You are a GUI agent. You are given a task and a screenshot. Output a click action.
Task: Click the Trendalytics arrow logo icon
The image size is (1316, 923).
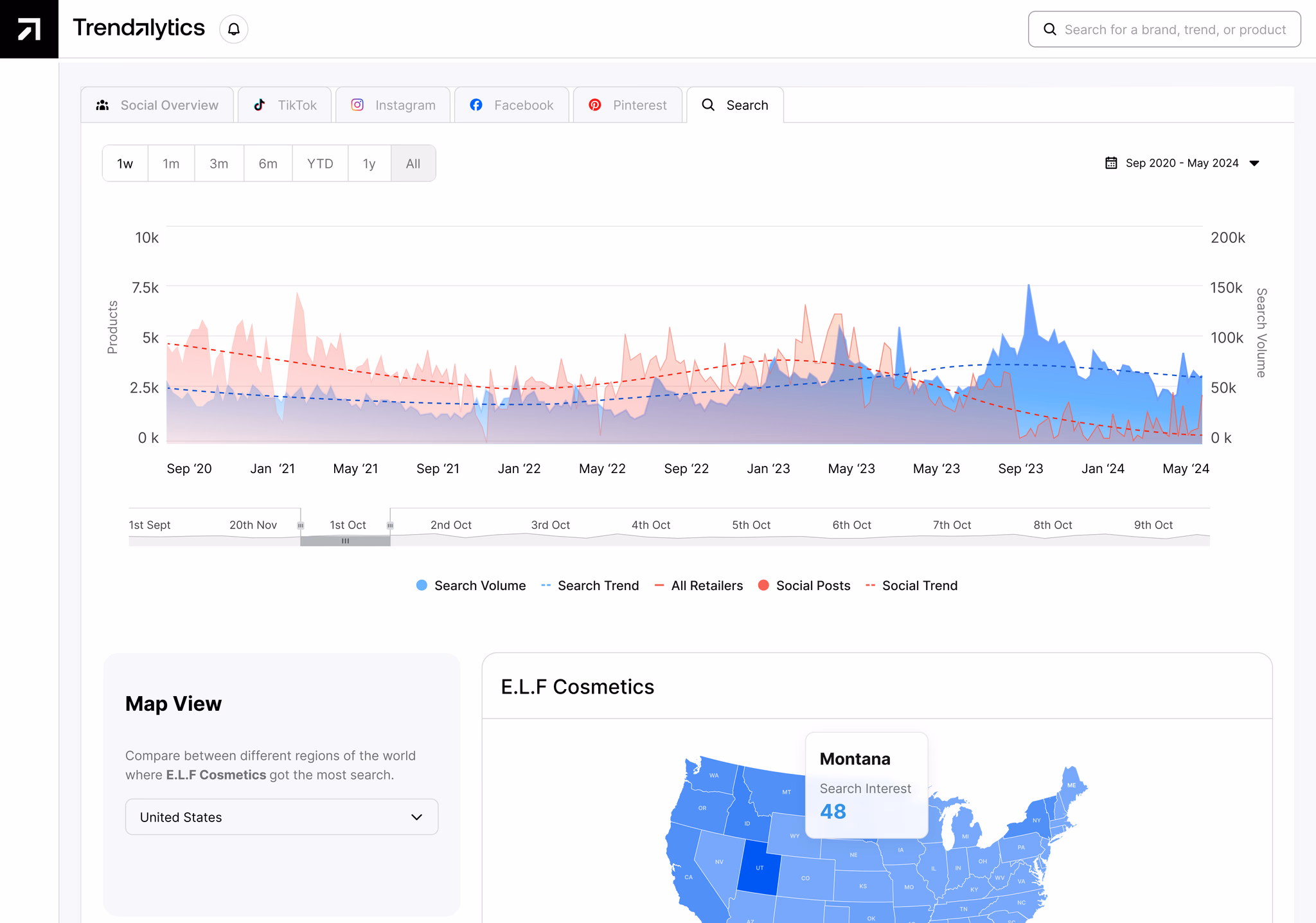click(29, 29)
